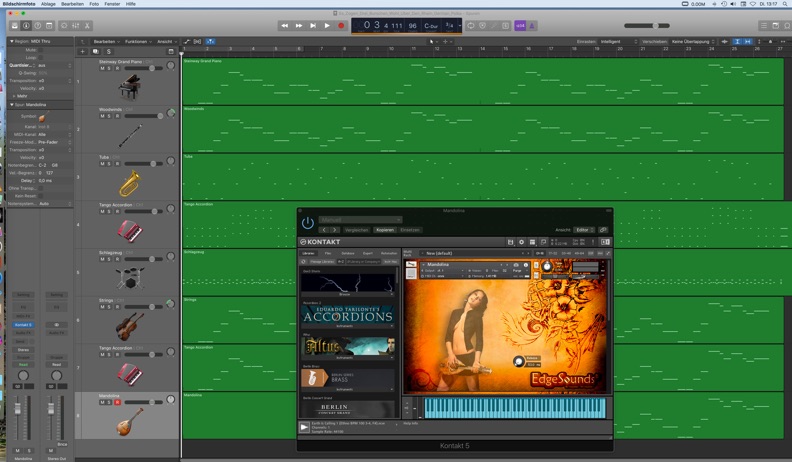Open Bearbeiten in macOS menu bar
This screenshot has height=462, width=792.
click(72, 4)
